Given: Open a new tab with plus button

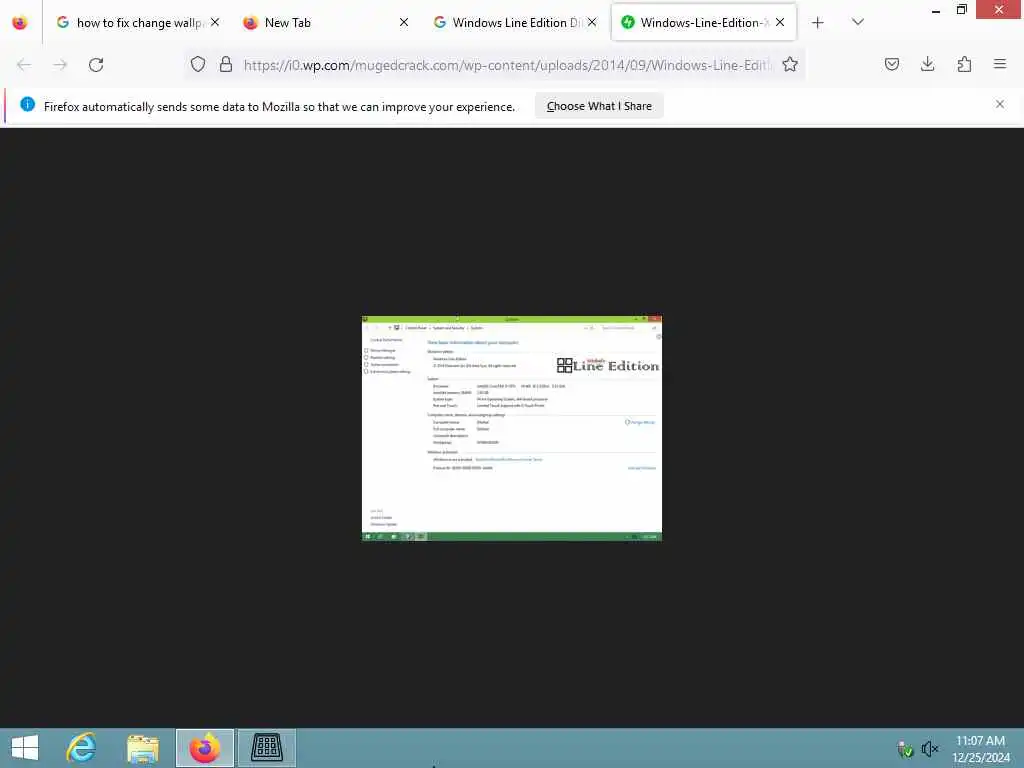Looking at the screenshot, I should click(818, 22).
